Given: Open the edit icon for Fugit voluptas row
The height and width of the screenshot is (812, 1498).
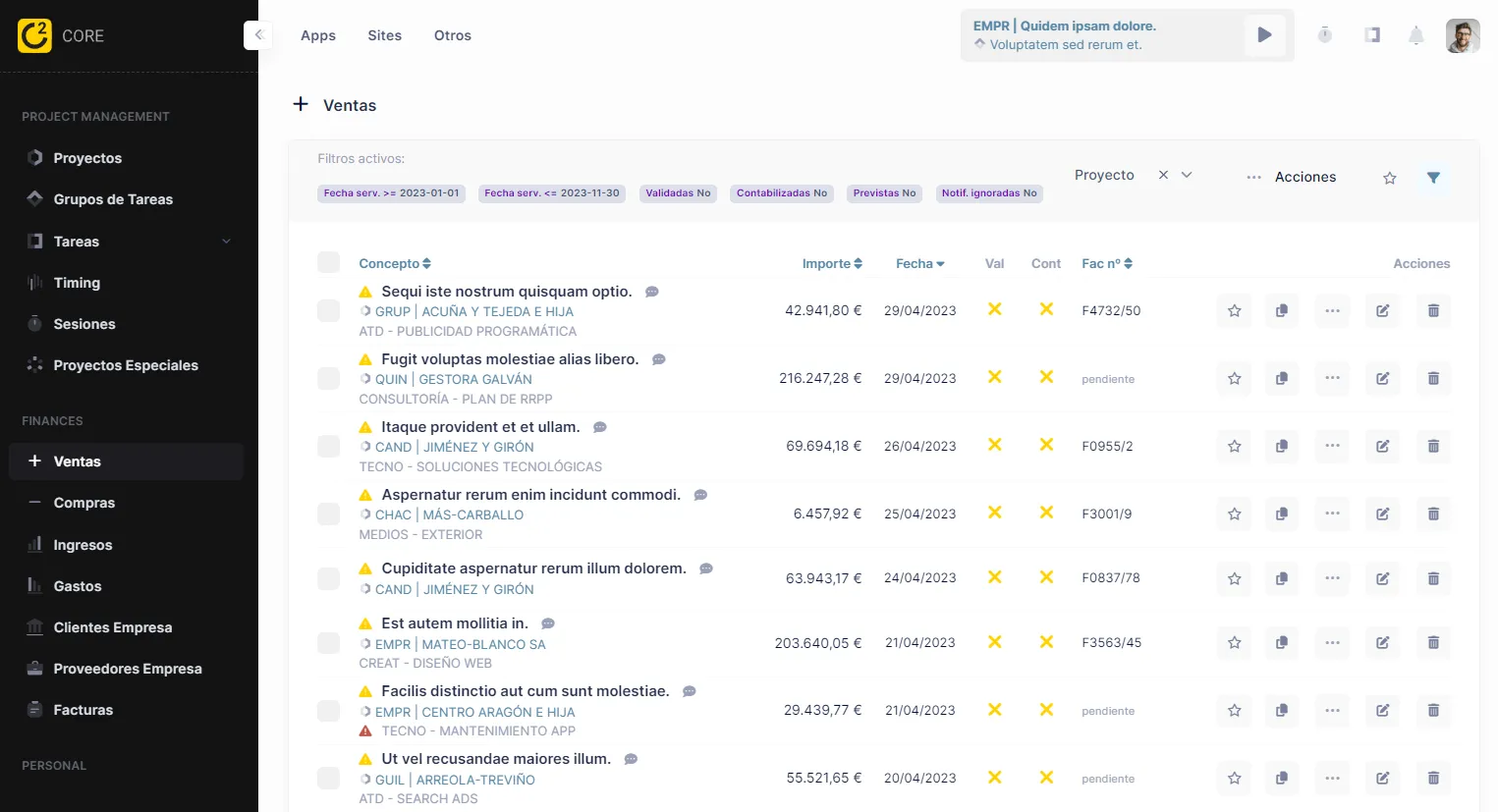Looking at the screenshot, I should 1382,378.
